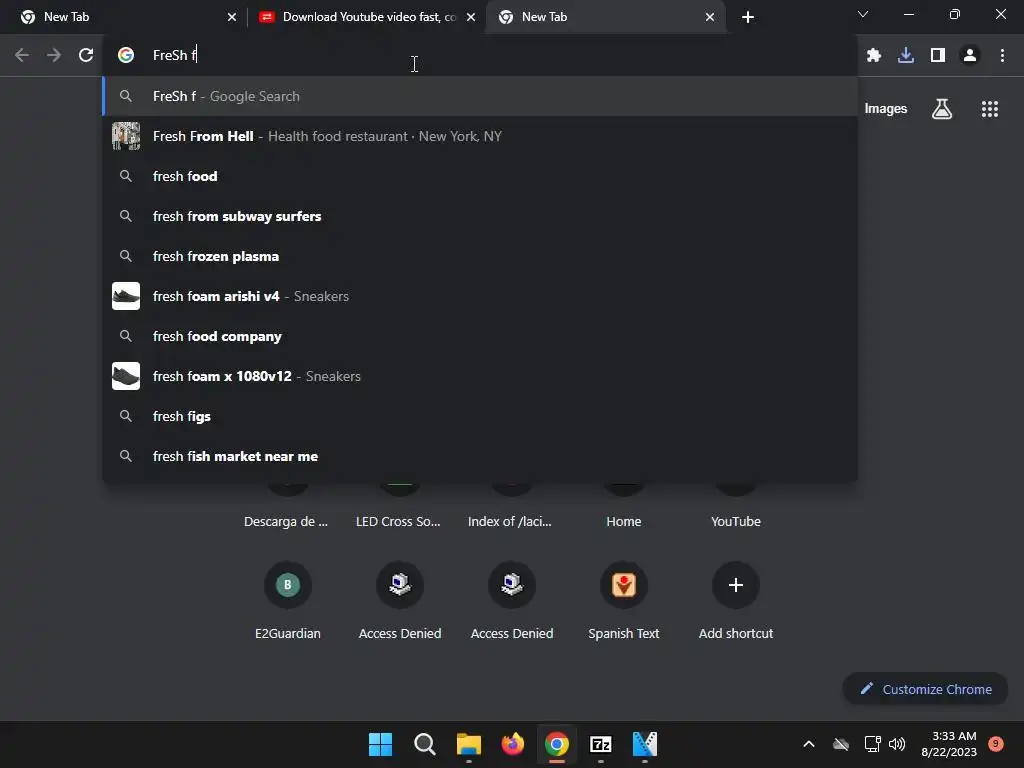Open Windows Start button
This screenshot has height=768, width=1024.
[x=380, y=744]
